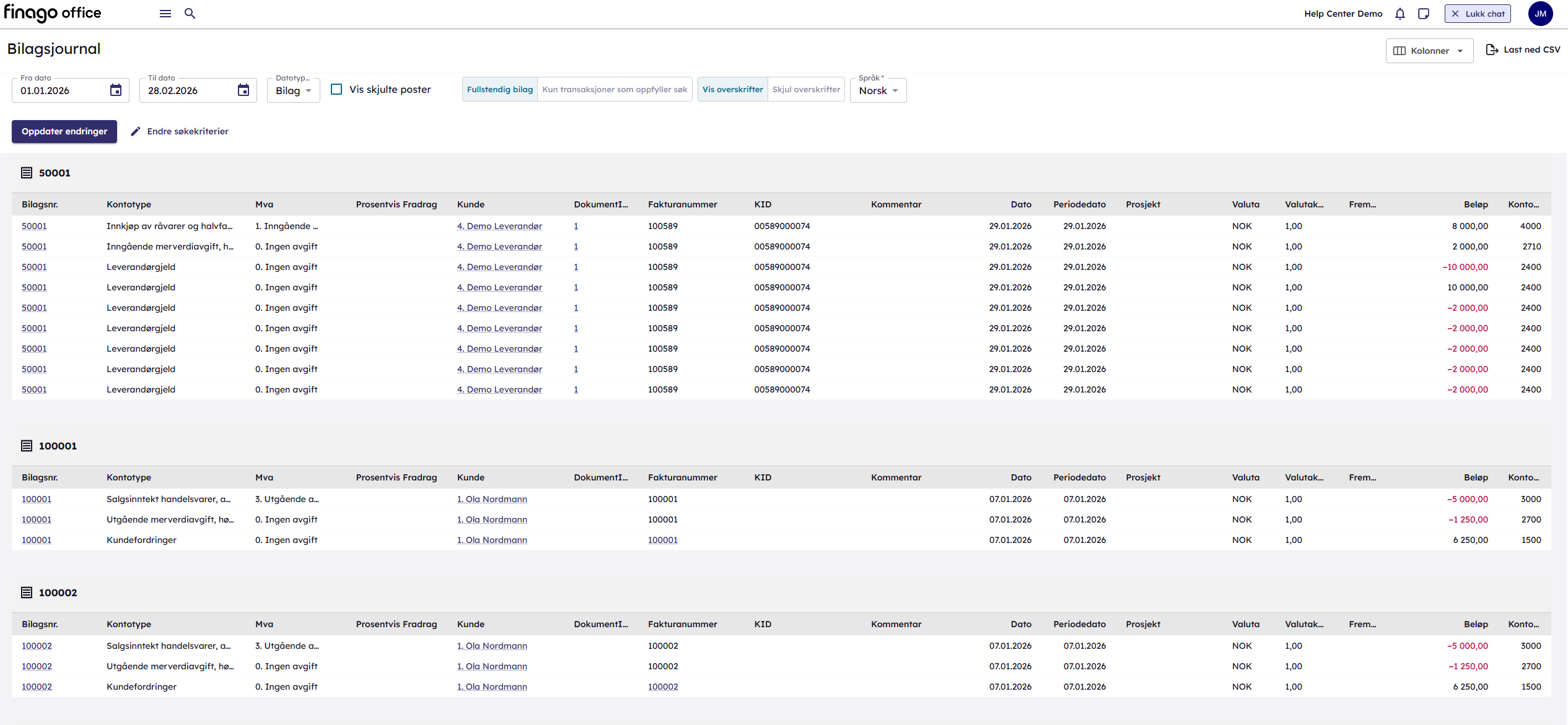
Task: Open the hamburger main menu
Action: click(165, 14)
